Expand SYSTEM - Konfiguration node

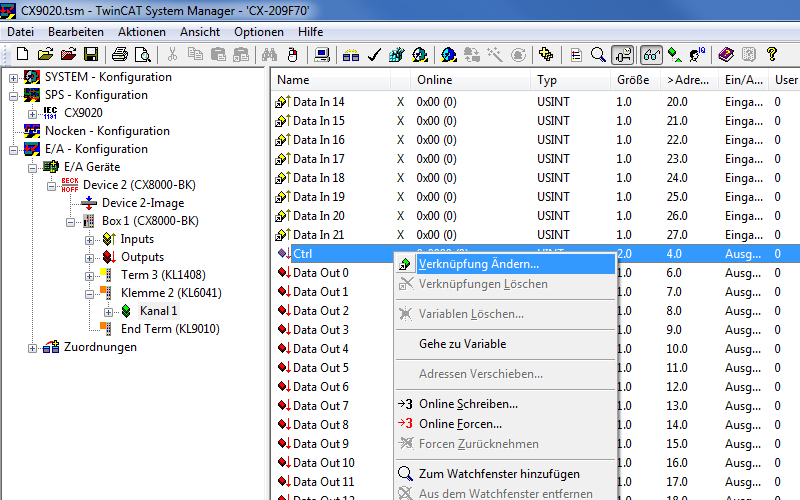point(13,78)
